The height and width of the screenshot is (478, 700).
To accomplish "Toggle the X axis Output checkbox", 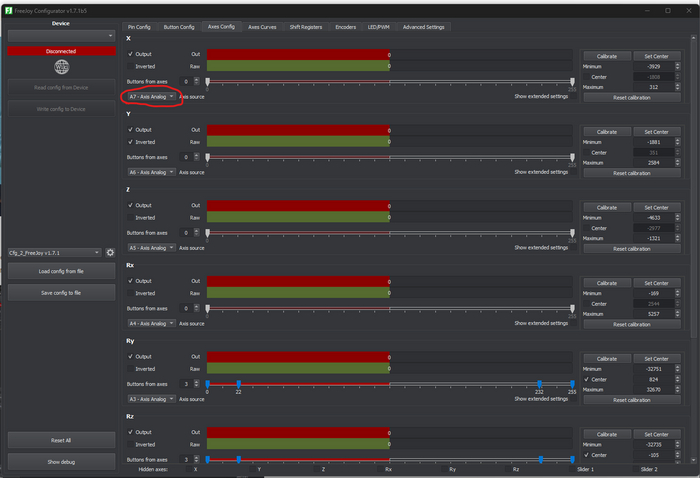I will point(130,54).
